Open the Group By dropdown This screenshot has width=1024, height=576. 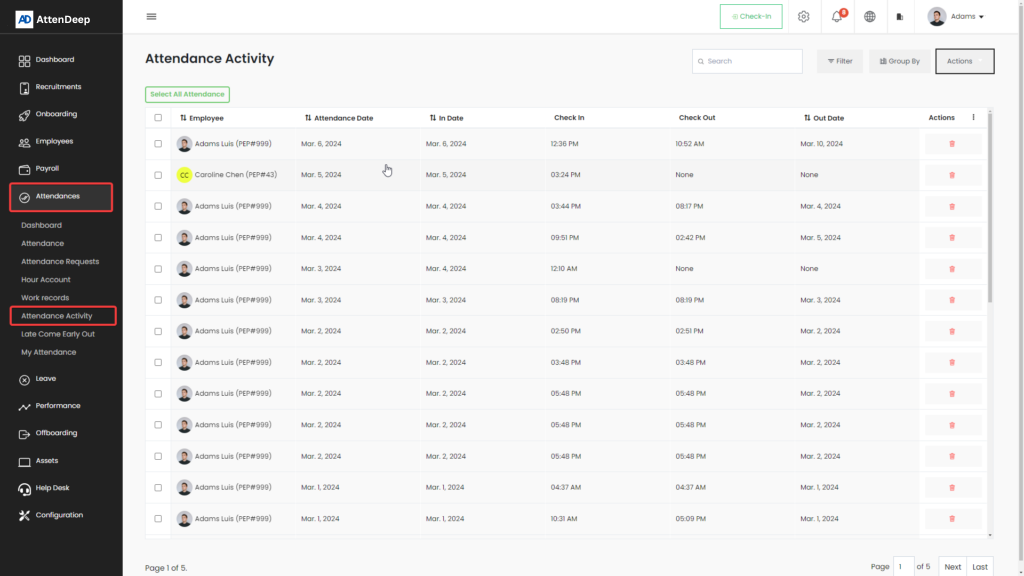pyautogui.click(x=899, y=61)
